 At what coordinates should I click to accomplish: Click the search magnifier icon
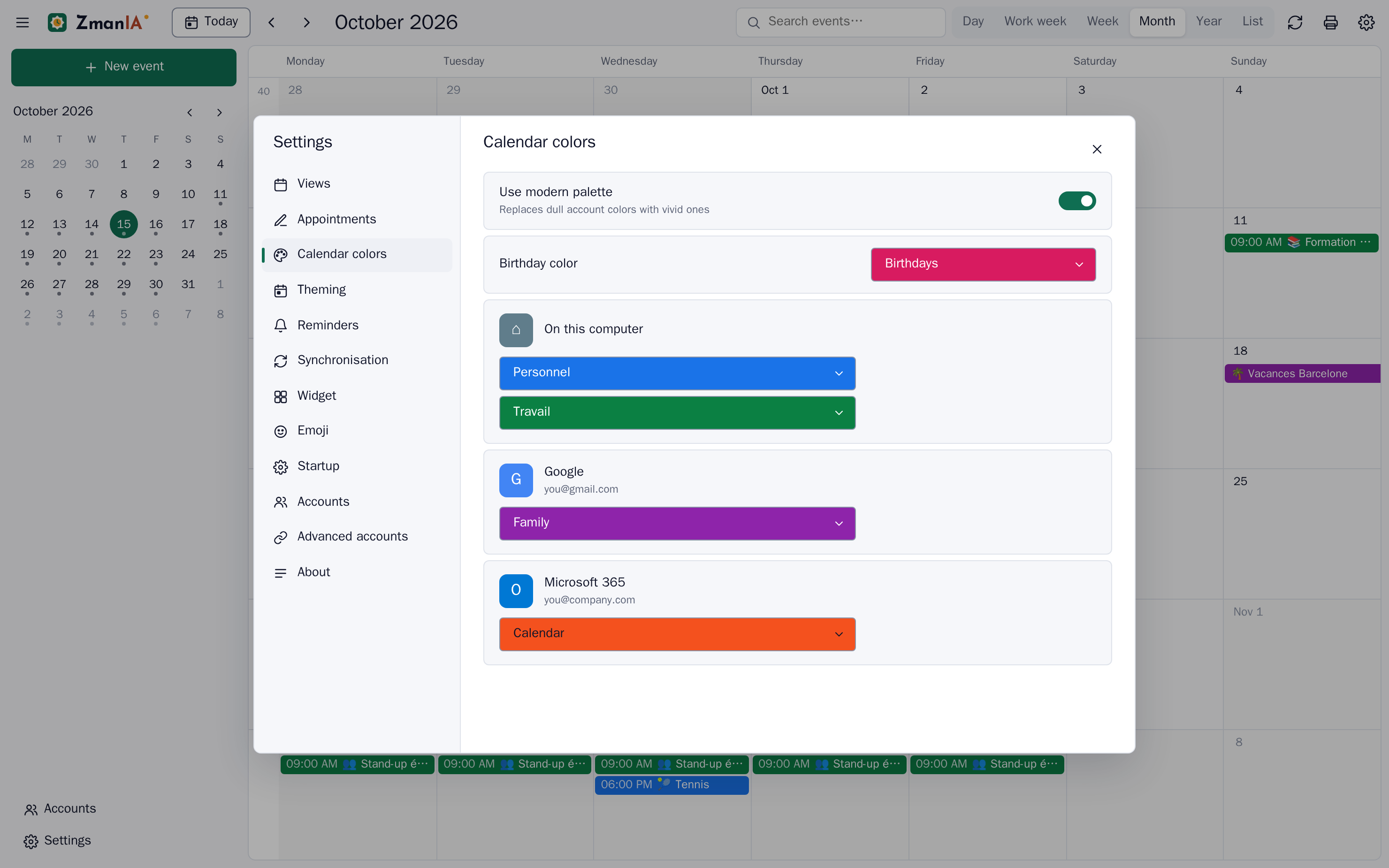754,23
